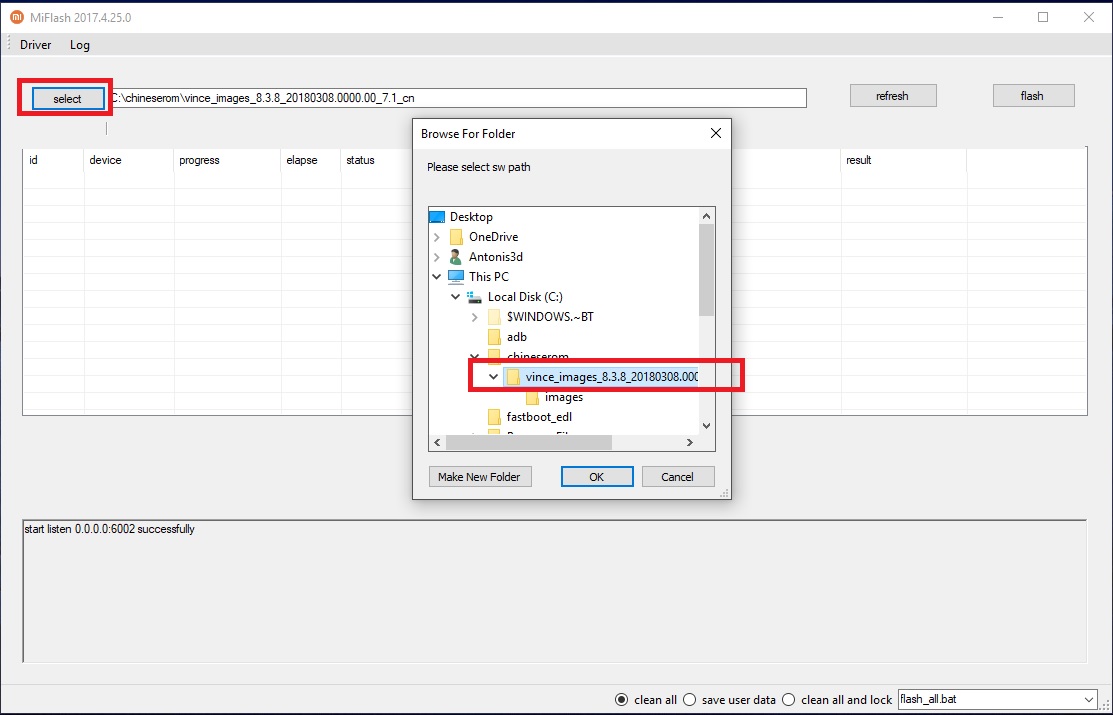This screenshot has height=715, width=1113.
Task: Click folder tree scroll right arrow
Action: pyautogui.click(x=689, y=442)
